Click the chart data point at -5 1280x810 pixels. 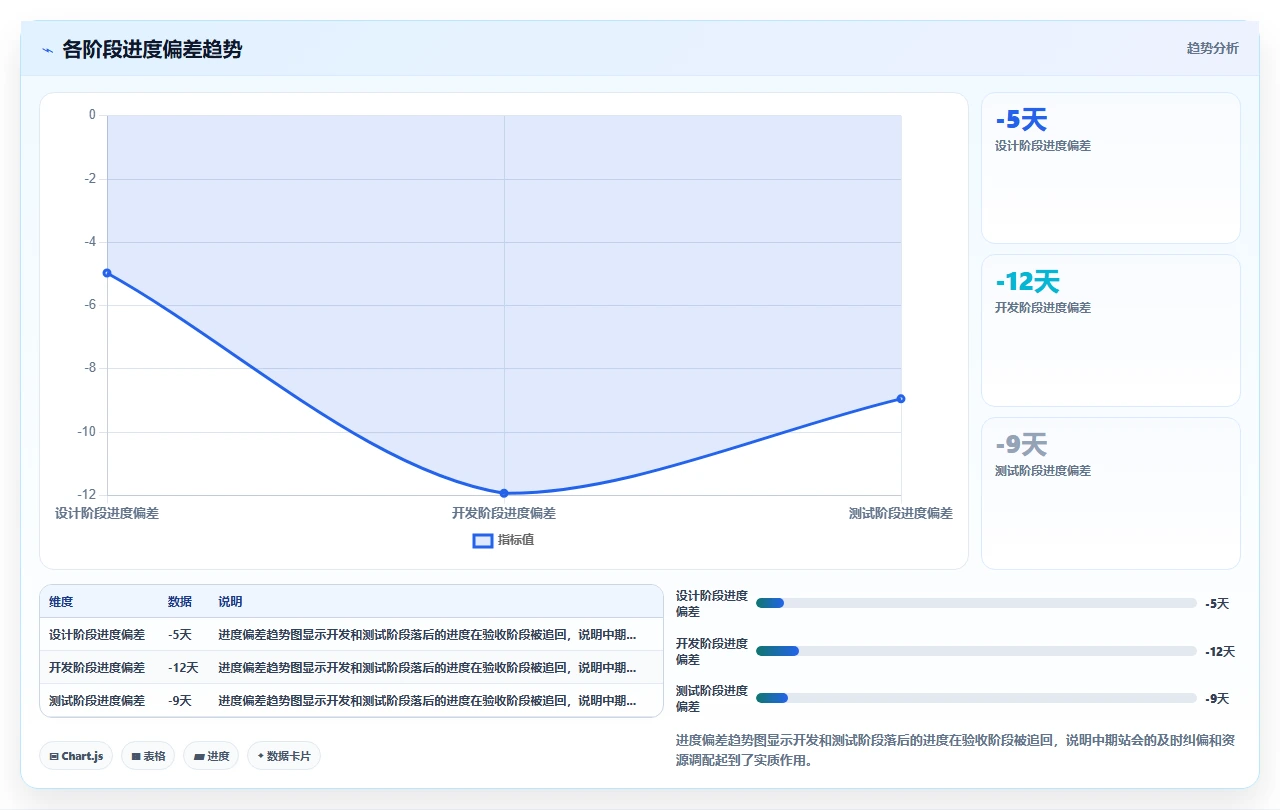[107, 273]
